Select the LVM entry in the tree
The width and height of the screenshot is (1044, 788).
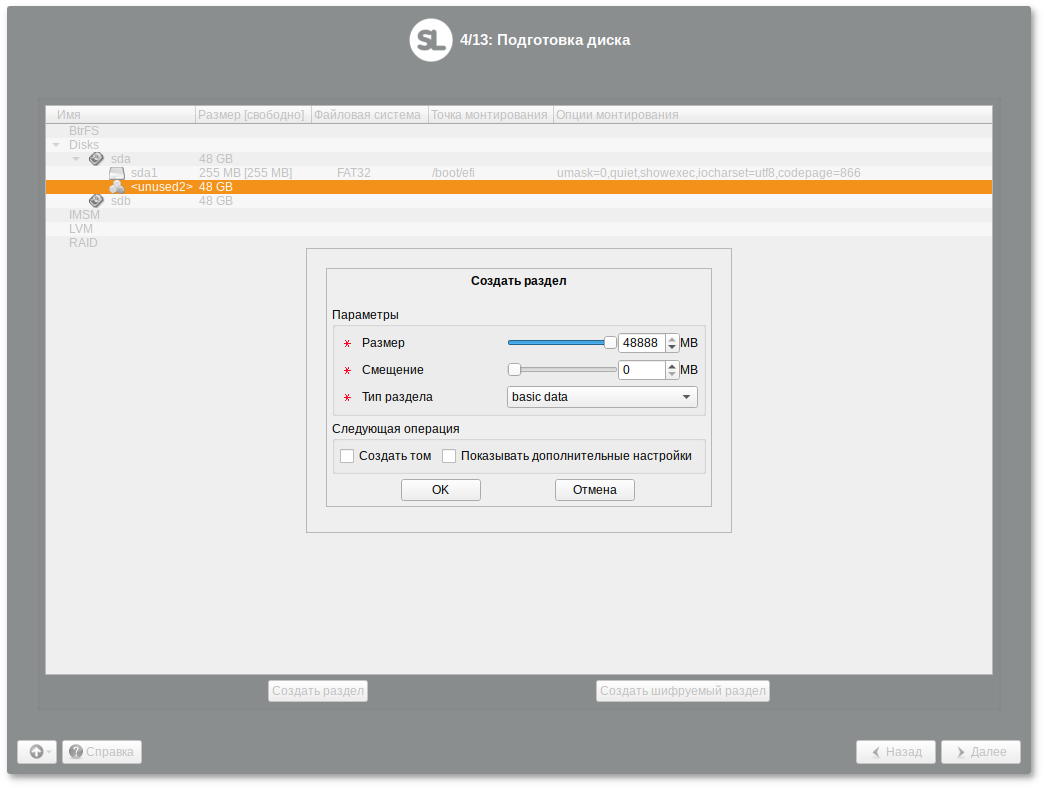pos(81,228)
